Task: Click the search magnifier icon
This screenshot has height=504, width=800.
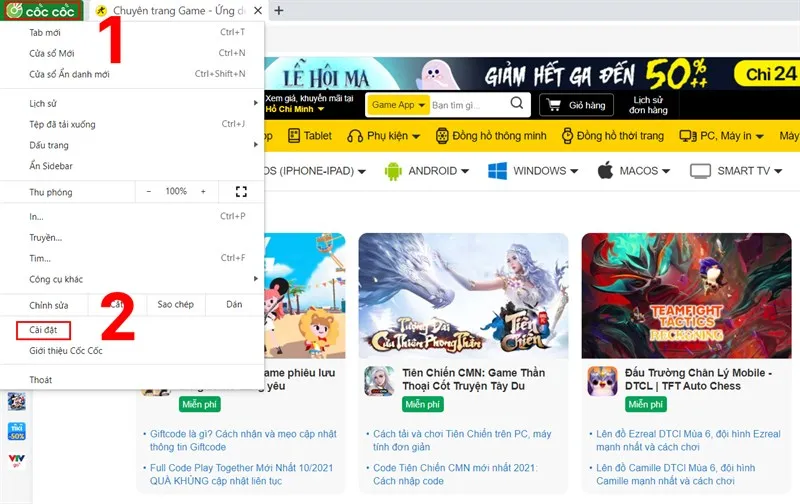Action: 516,104
